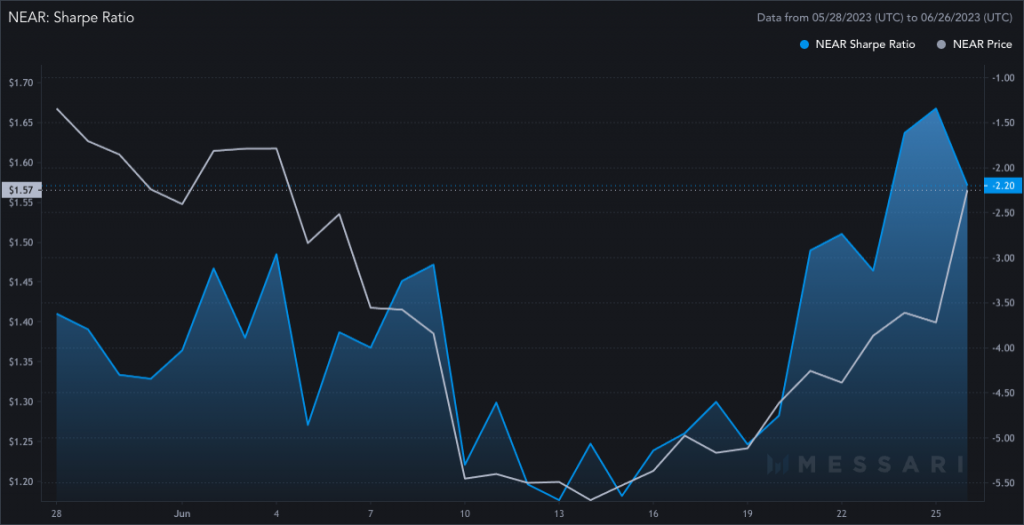Image resolution: width=1024 pixels, height=525 pixels.
Task: Click the $1.25 left axis label
Action: [21, 442]
